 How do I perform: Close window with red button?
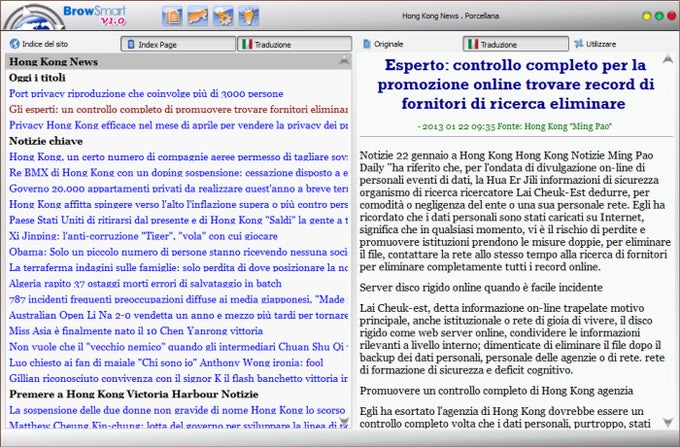[672, 16]
